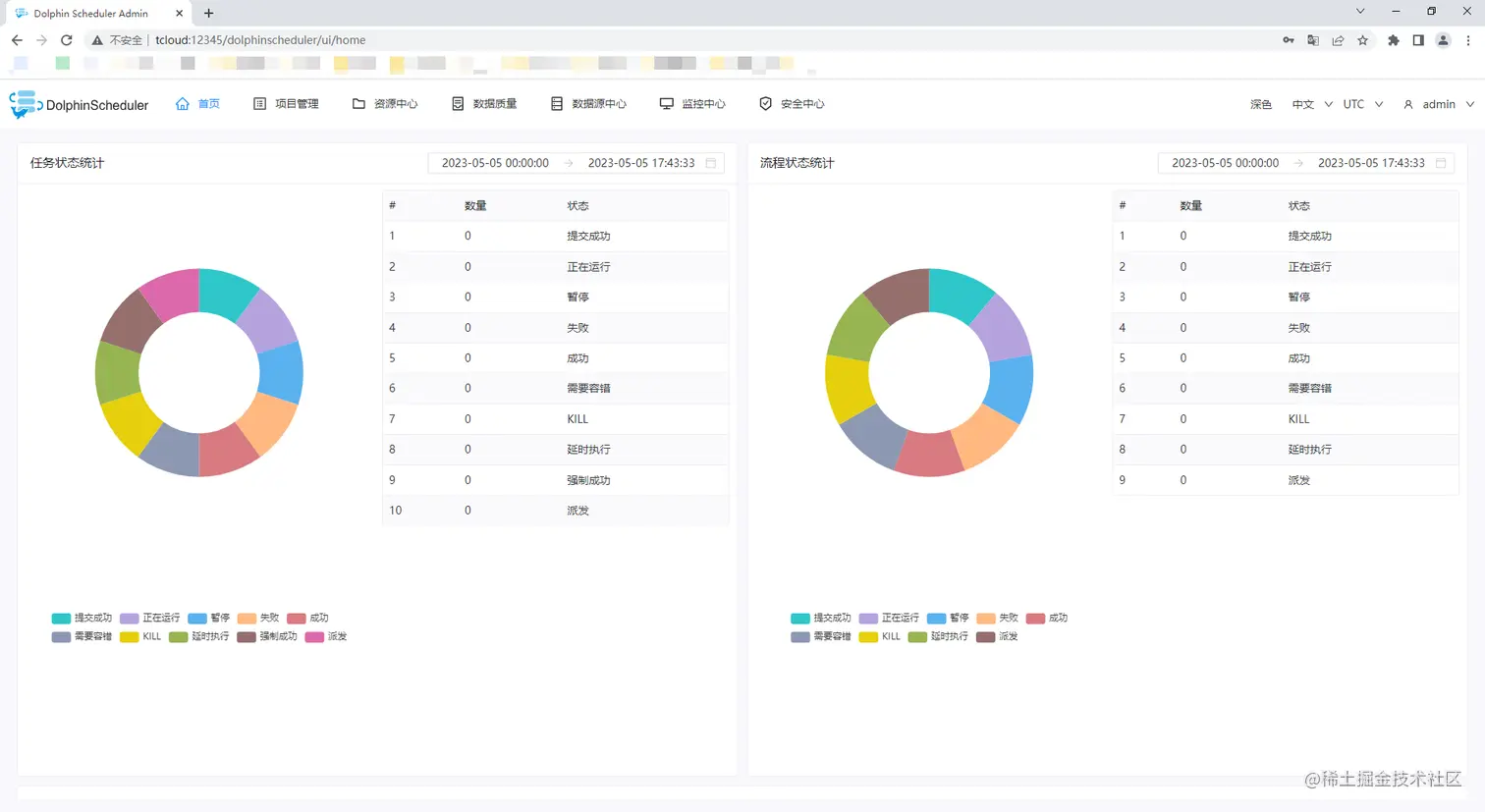Open calendar icon in 任务状态统计 date range
1485x812 pixels.
tap(711, 163)
